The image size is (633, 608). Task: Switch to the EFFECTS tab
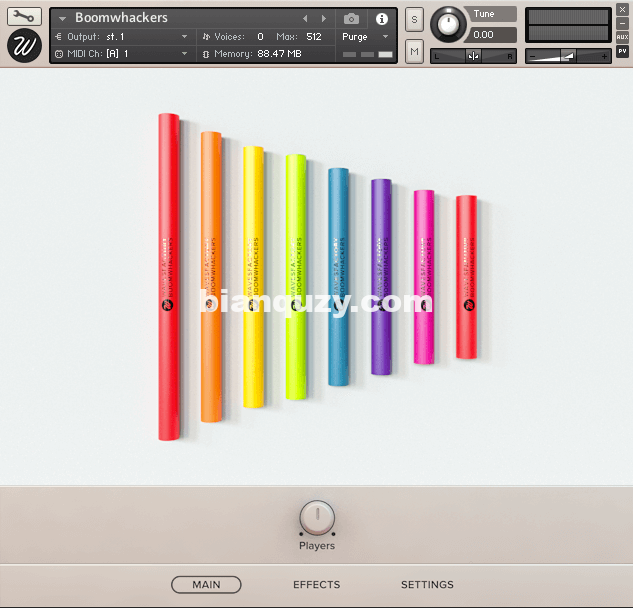(316, 585)
